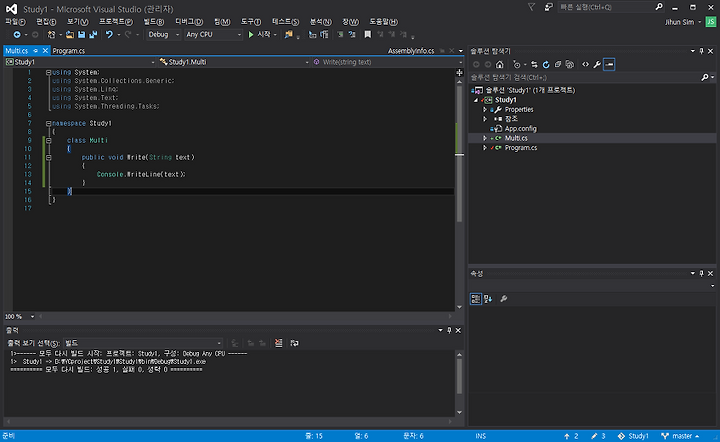Image resolution: width=720 pixels, height=442 pixels.
Task: Open the Debug (디버그) menu
Action: point(189,22)
